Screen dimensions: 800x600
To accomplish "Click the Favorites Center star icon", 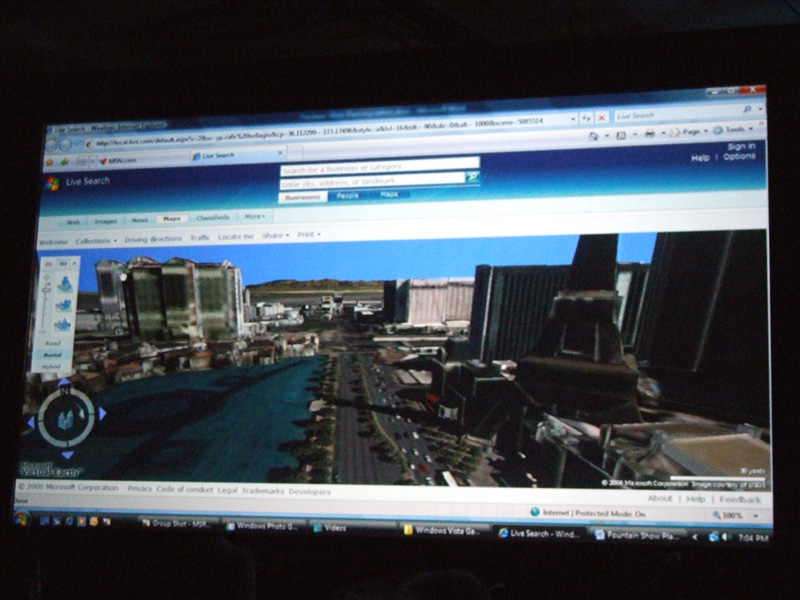I will (x=49, y=162).
